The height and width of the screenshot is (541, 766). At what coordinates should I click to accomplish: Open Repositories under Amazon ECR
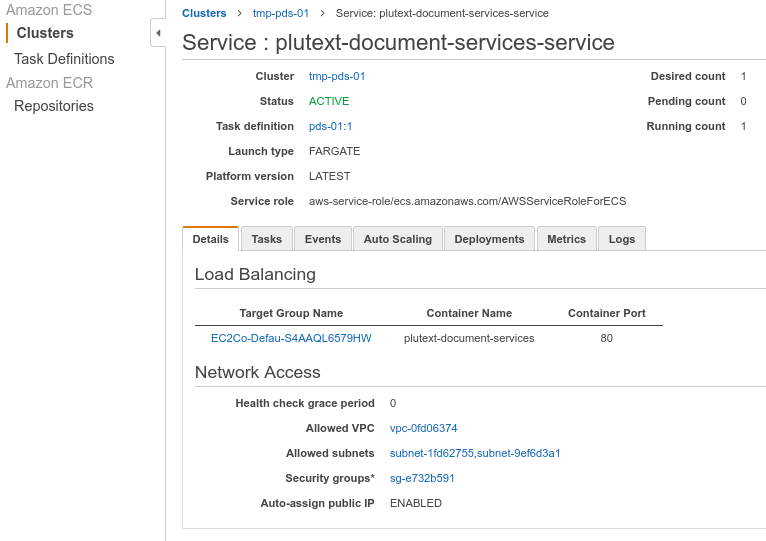click(x=54, y=106)
